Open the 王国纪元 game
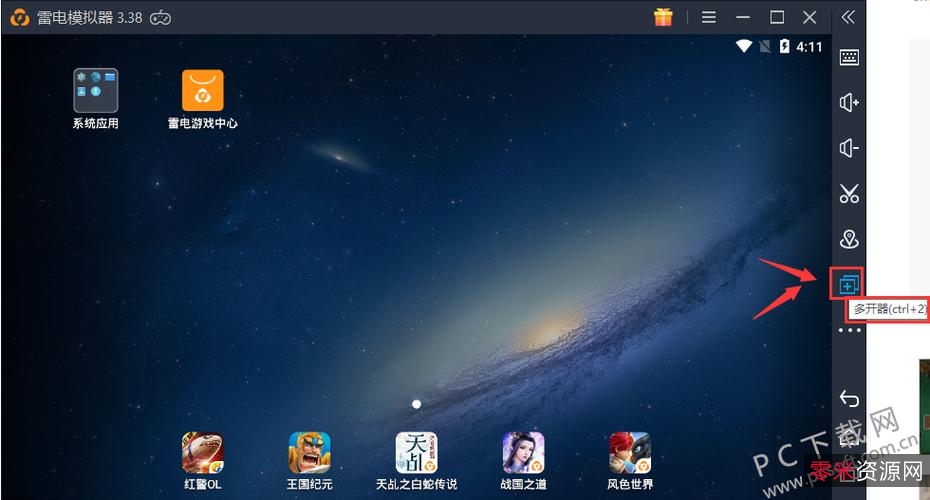930x500 pixels. 309,453
